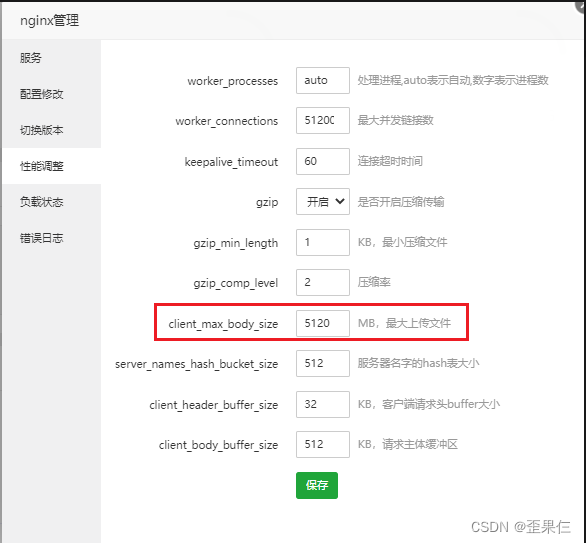Click the client_max_body_size input
Screen dimensions: 586x543
click(x=323, y=323)
